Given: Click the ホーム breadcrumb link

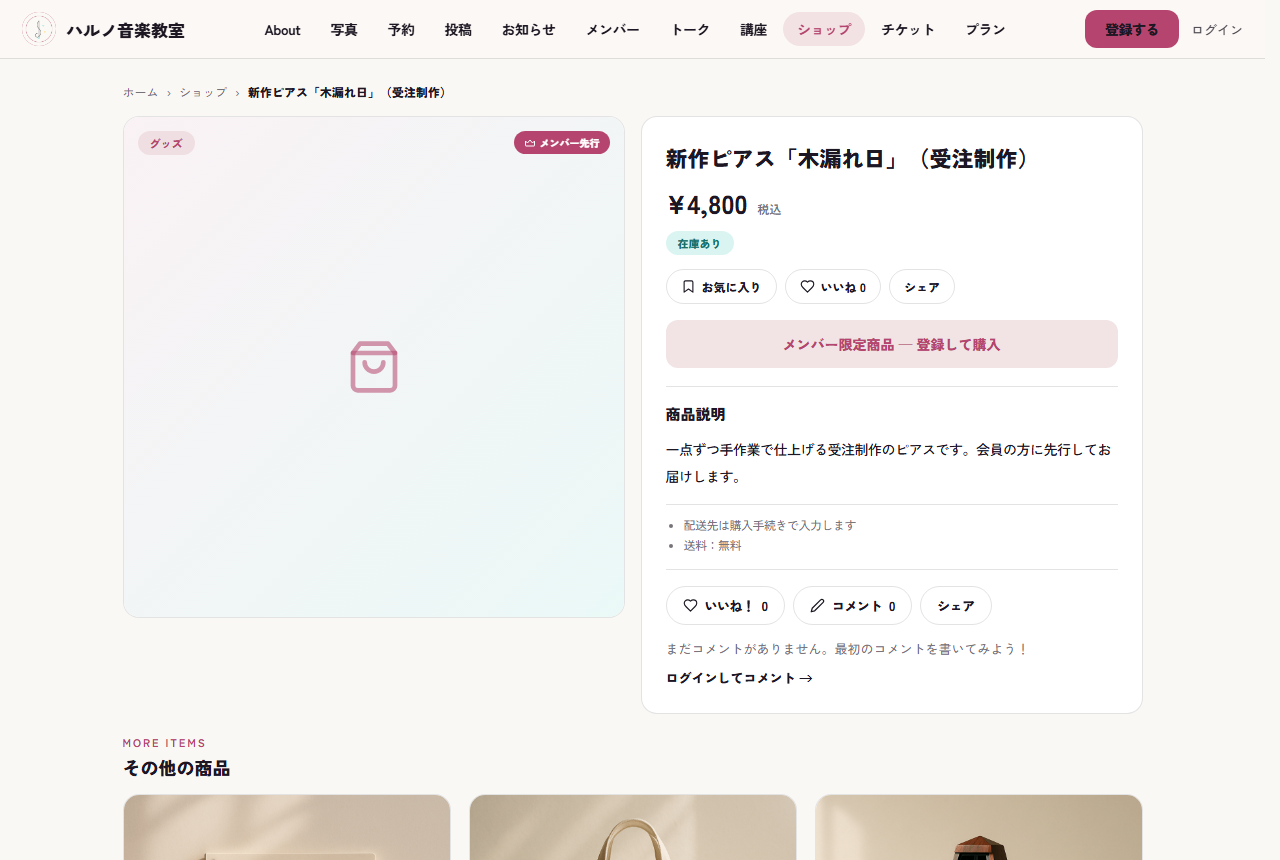Looking at the screenshot, I should [140, 92].
